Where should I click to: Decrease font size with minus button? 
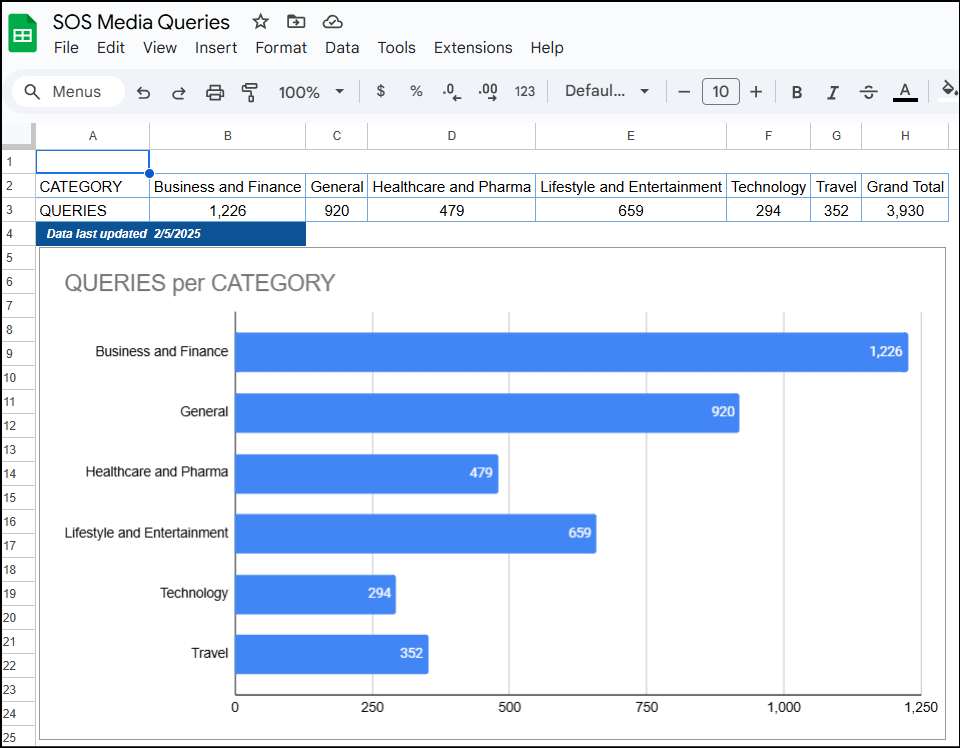(684, 92)
